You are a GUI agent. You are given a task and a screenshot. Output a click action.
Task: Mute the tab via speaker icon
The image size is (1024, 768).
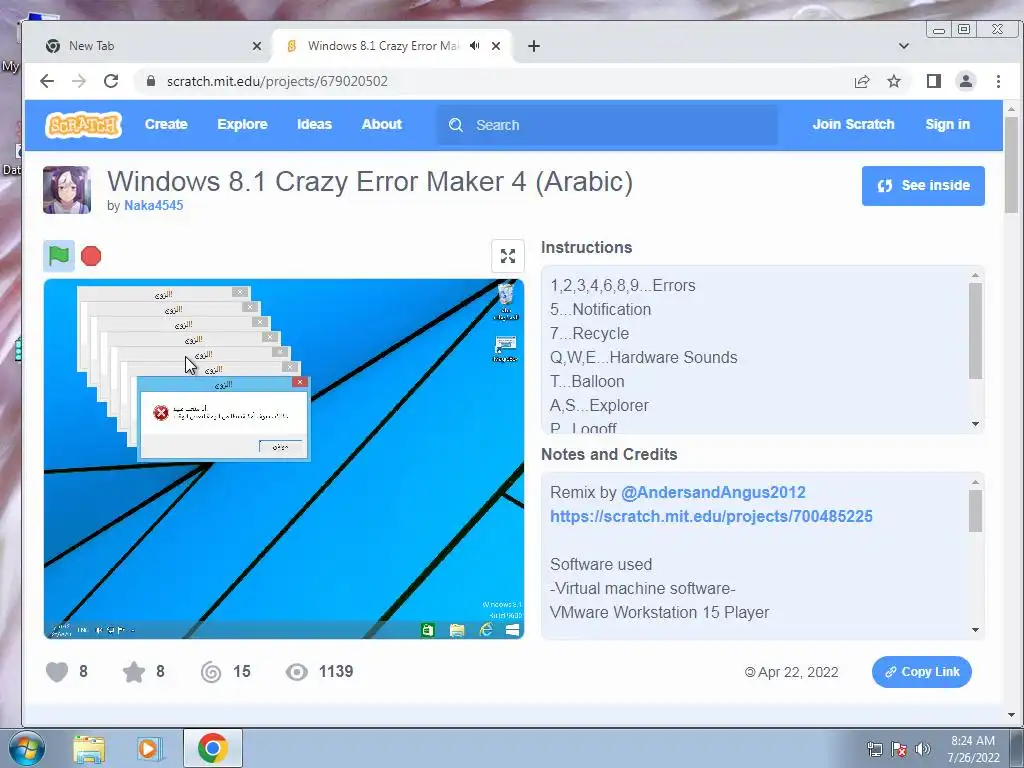click(x=475, y=46)
